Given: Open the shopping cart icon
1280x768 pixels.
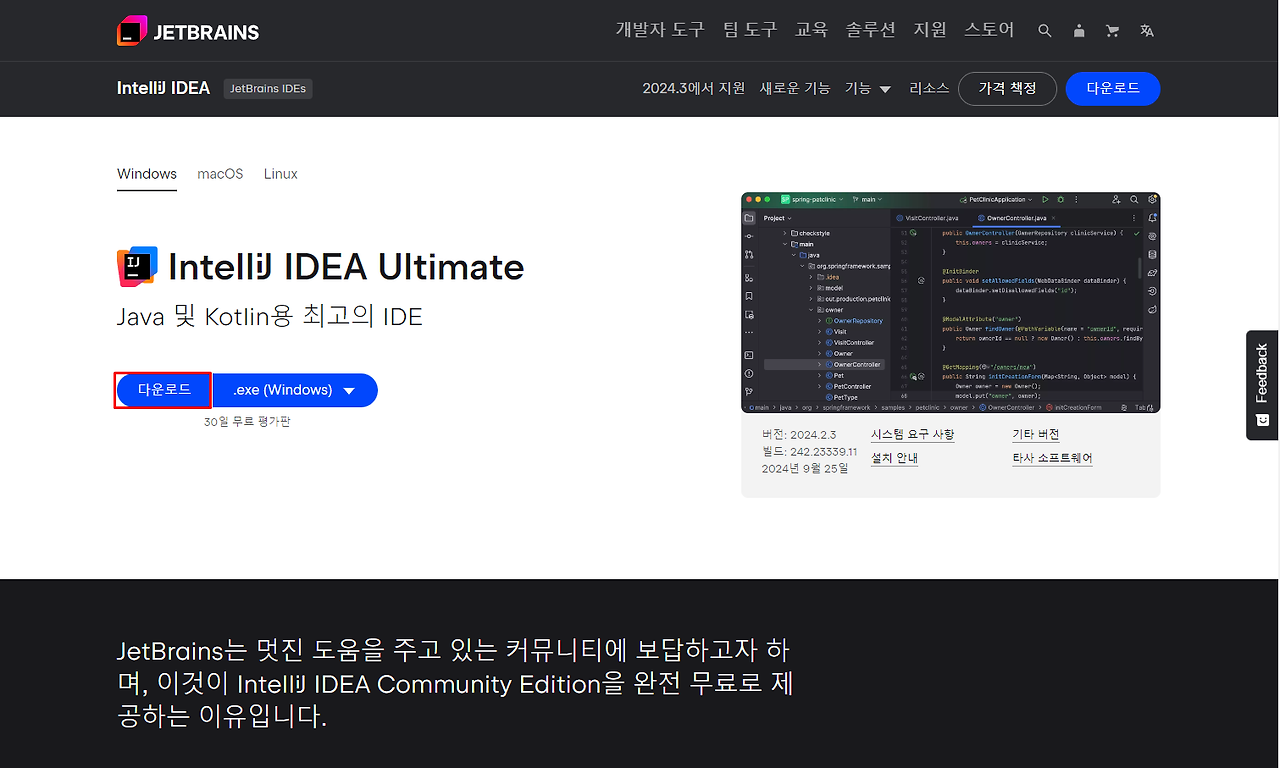Looking at the screenshot, I should point(1112,31).
